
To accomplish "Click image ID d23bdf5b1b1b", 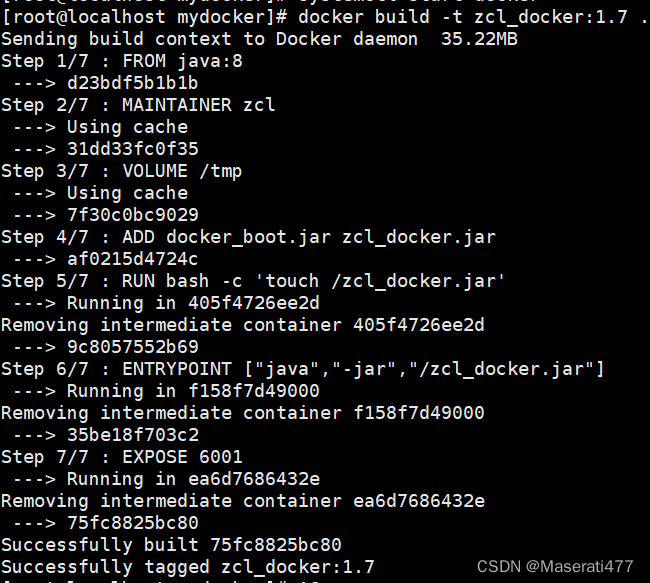I will [x=133, y=83].
